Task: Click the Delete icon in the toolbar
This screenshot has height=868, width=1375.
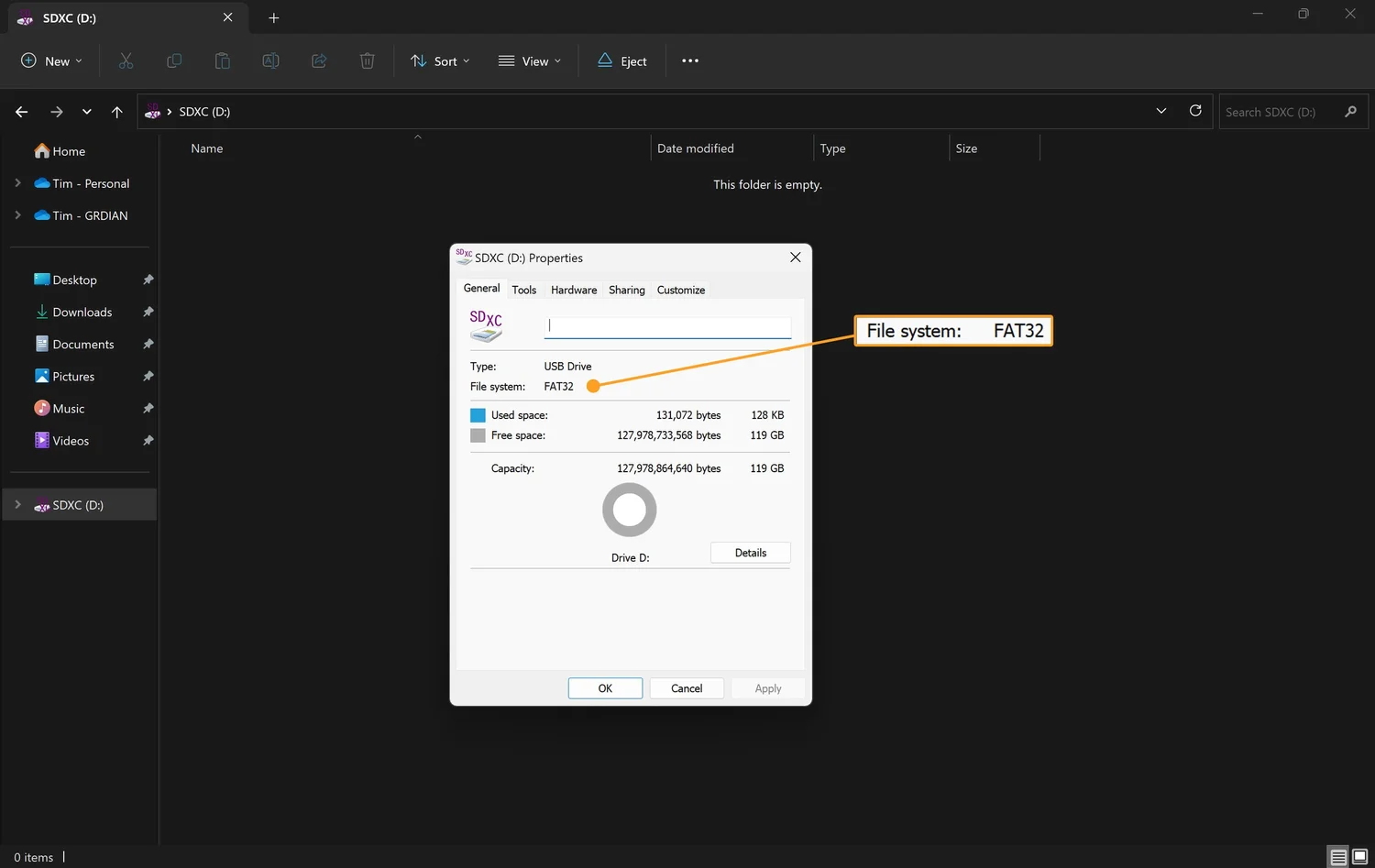Action: pos(367,60)
